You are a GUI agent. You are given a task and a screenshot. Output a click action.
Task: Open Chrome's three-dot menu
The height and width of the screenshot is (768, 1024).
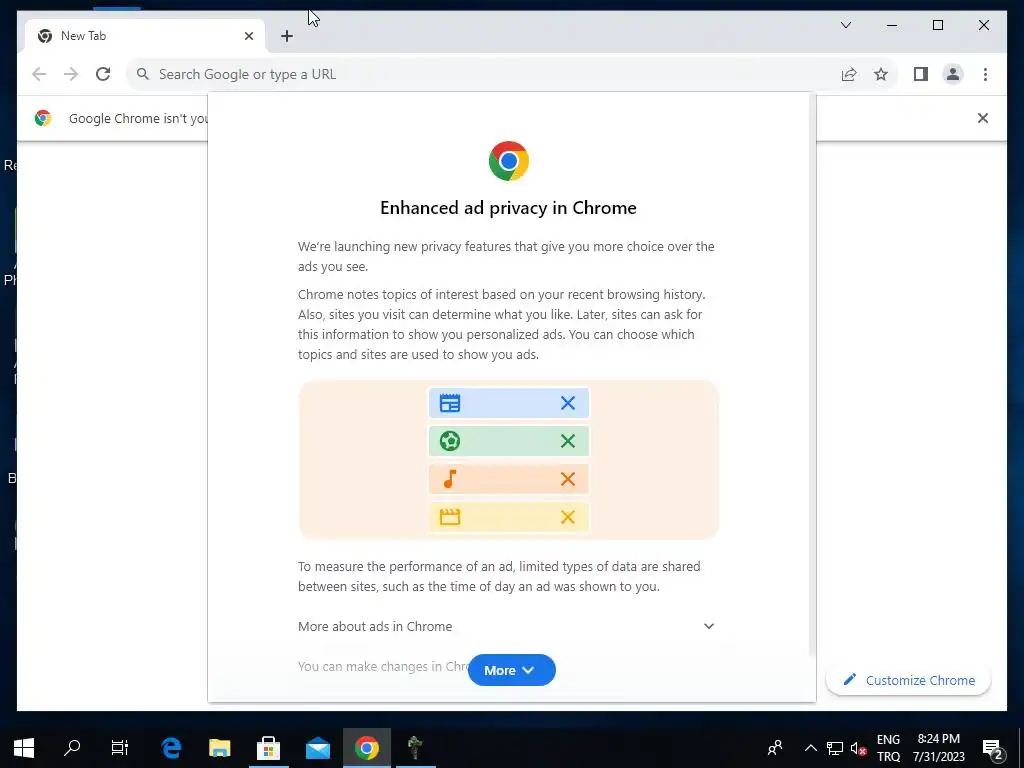[x=985, y=74]
